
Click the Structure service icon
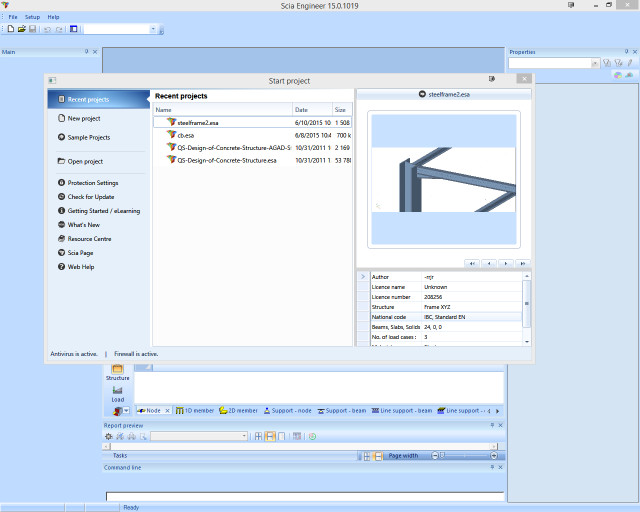[x=117, y=372]
